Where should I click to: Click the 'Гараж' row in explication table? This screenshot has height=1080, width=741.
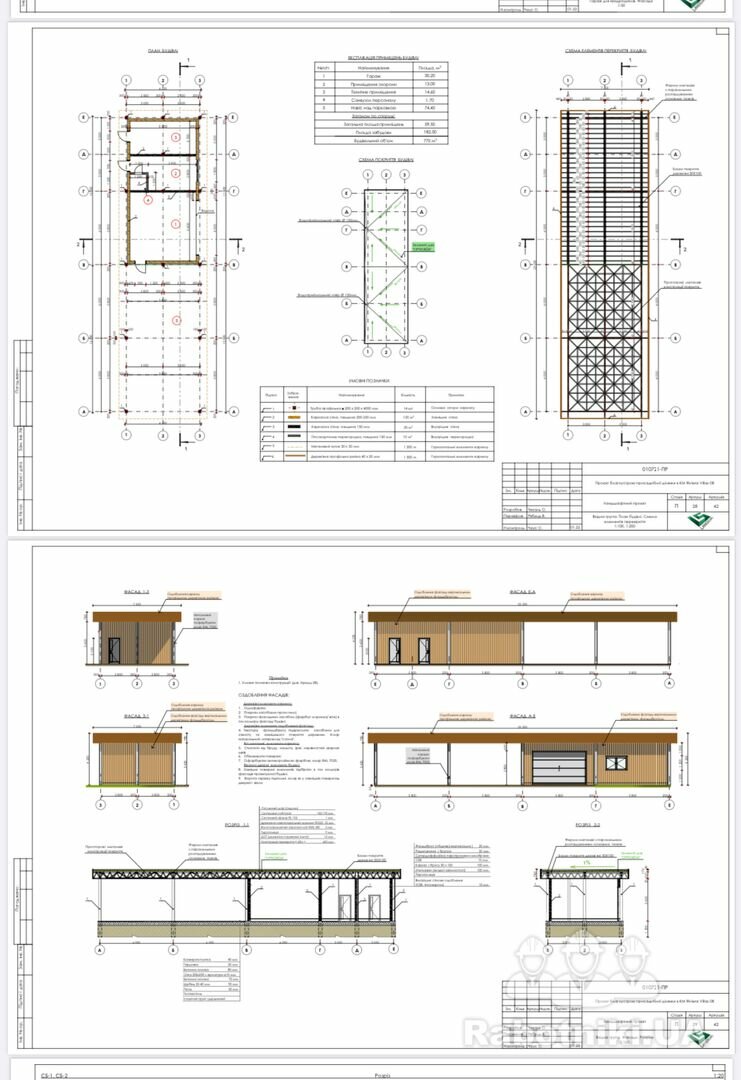pyautogui.click(x=382, y=76)
